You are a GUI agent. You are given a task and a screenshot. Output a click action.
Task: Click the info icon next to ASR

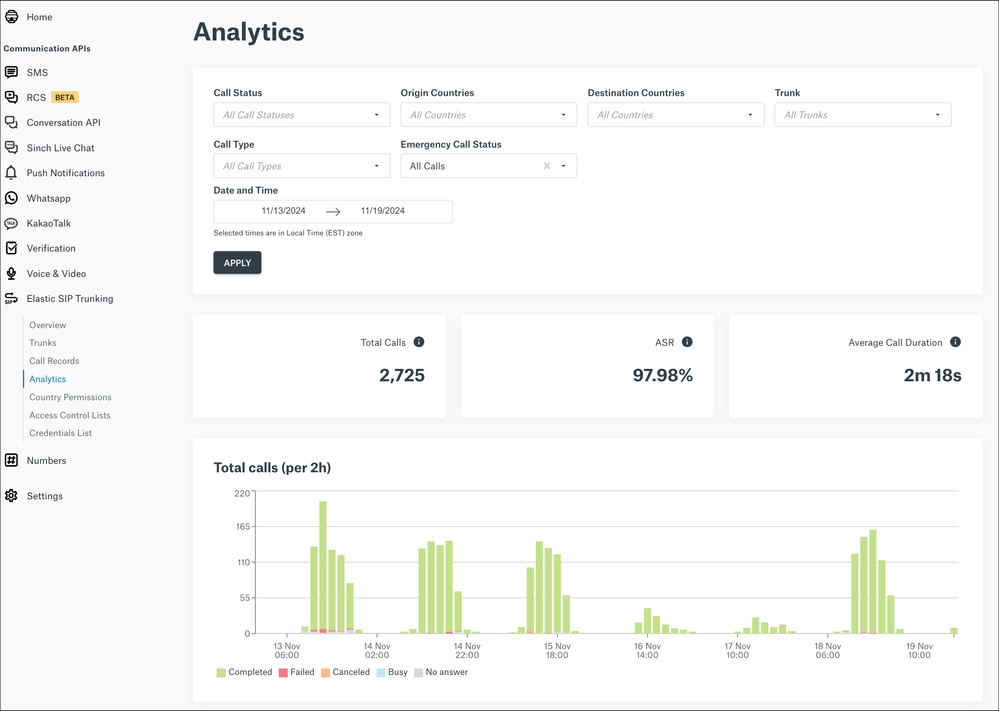pyautogui.click(x=687, y=342)
